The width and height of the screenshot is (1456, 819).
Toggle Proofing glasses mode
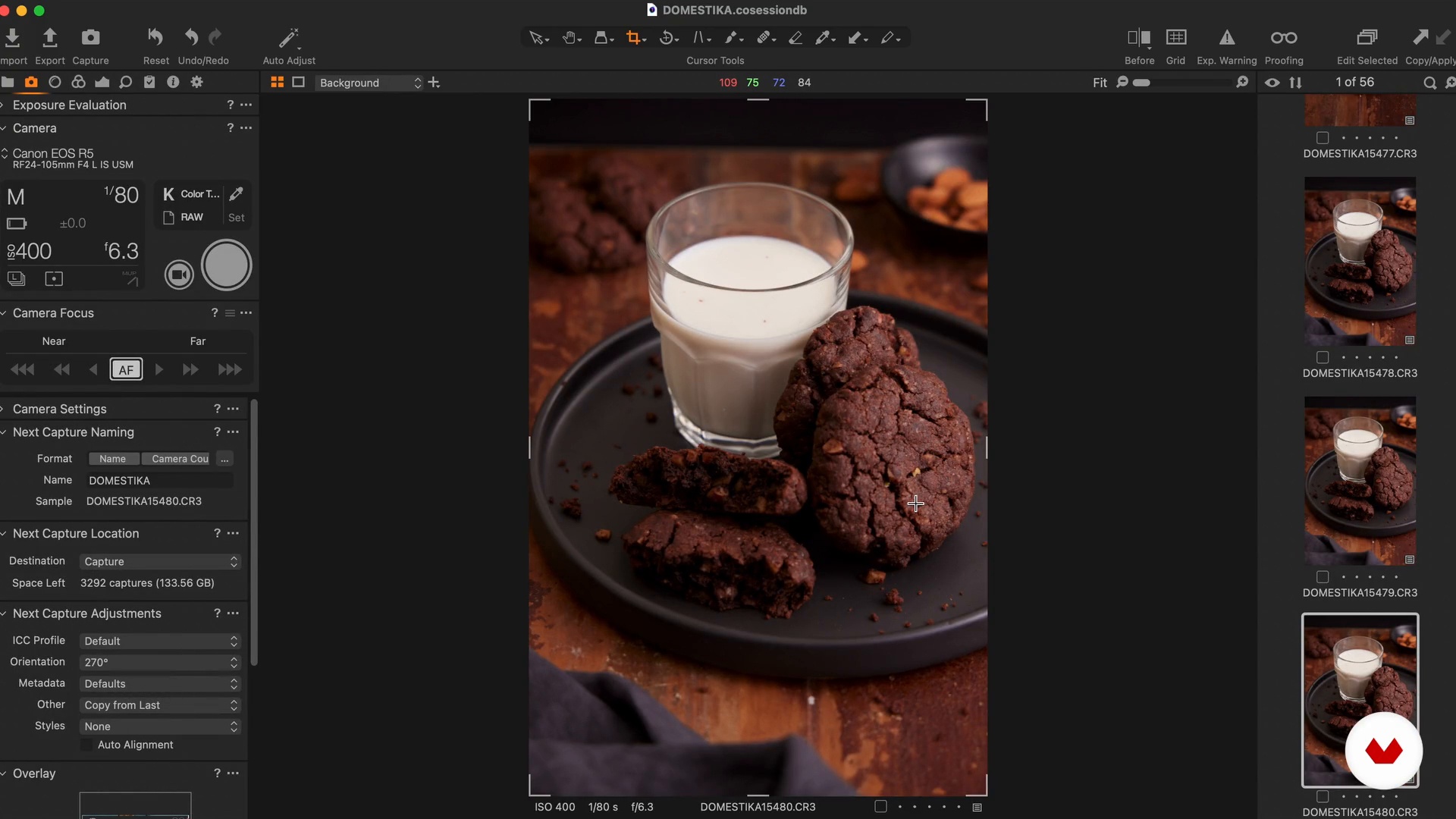(1284, 37)
